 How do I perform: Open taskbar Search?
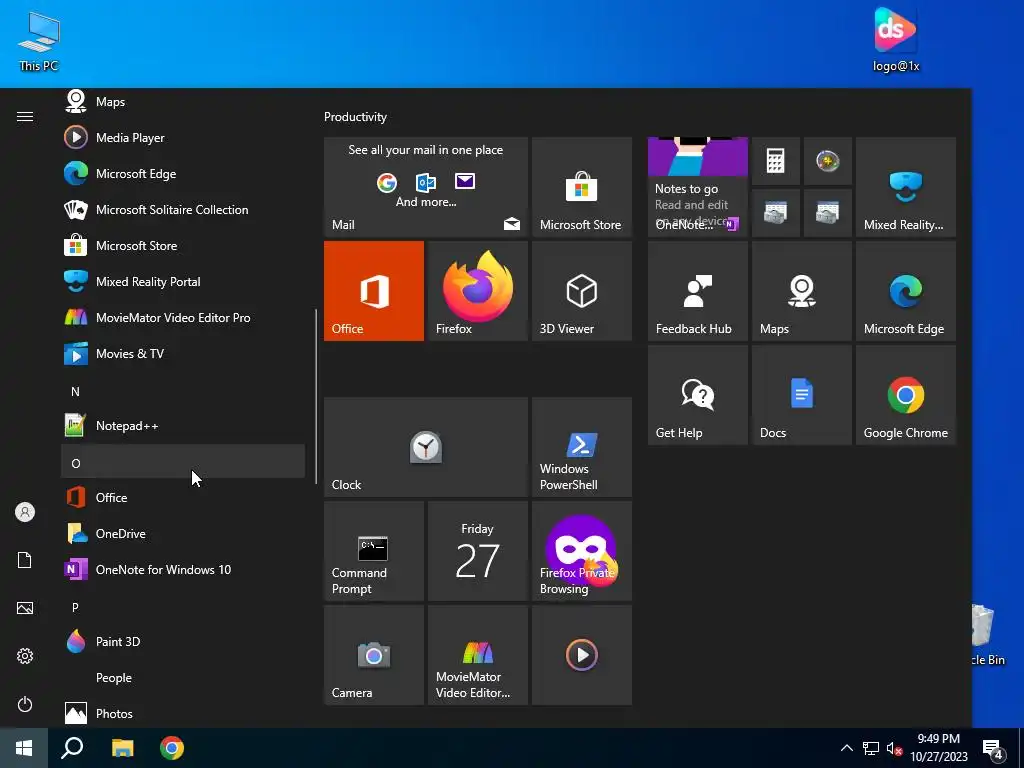(x=72, y=748)
